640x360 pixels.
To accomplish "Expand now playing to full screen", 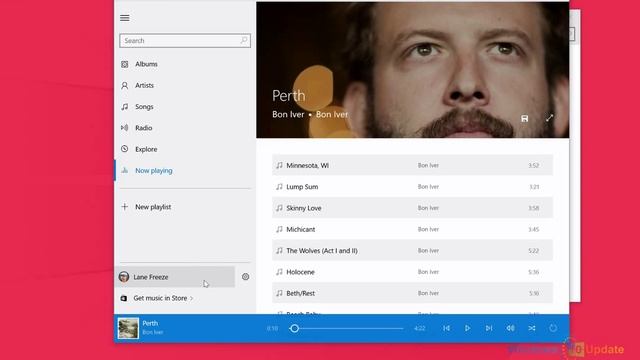I will click(549, 118).
